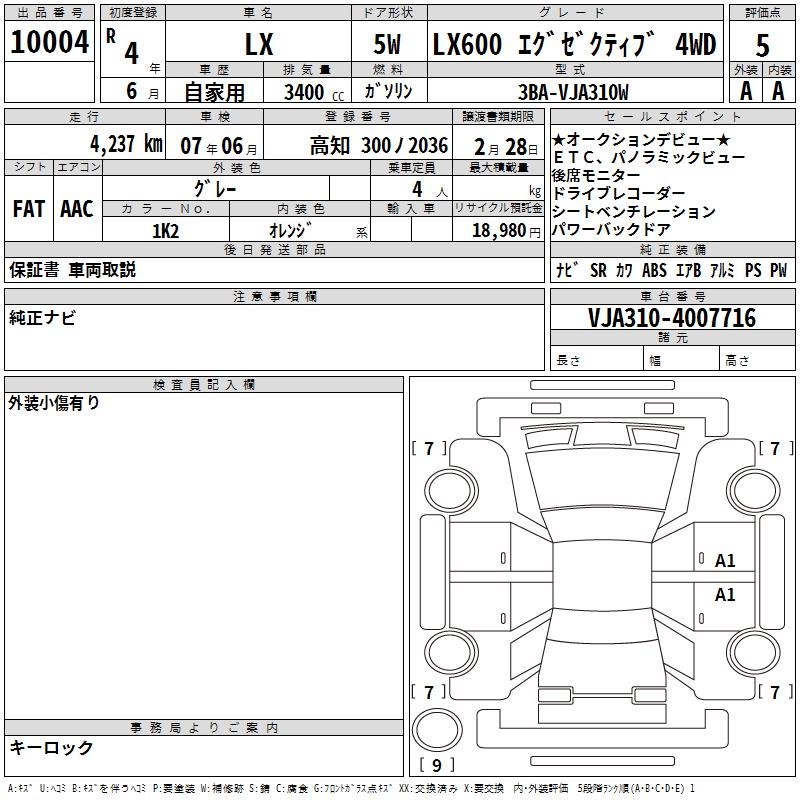
Task: Select the エアB equipment code
Action: pyautogui.click(x=688, y=270)
